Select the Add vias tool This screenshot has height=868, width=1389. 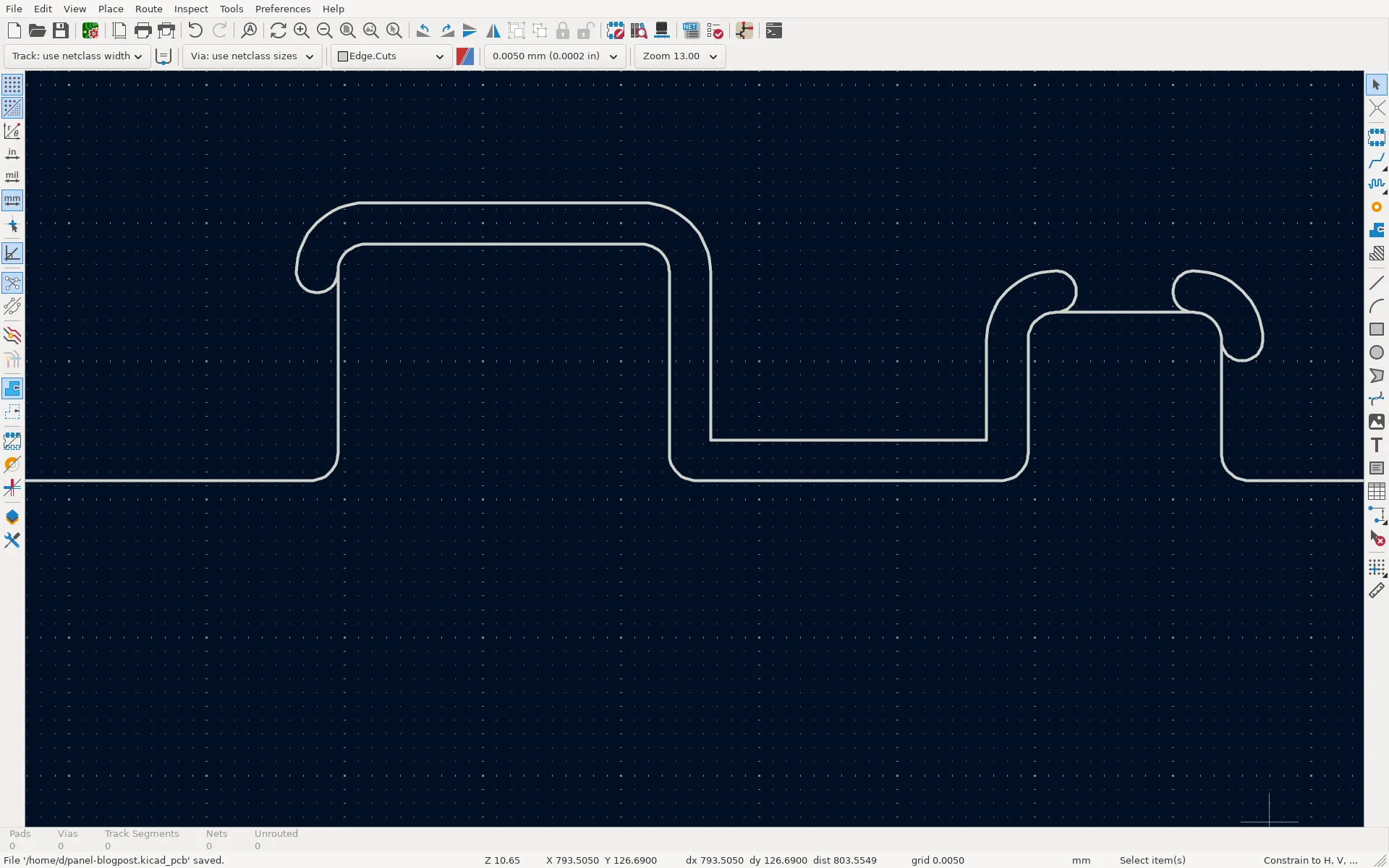click(1377, 207)
